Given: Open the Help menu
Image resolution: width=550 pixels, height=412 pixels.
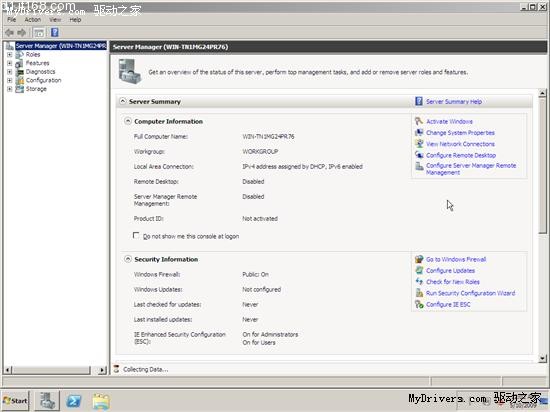Looking at the screenshot, I should click(x=75, y=20).
